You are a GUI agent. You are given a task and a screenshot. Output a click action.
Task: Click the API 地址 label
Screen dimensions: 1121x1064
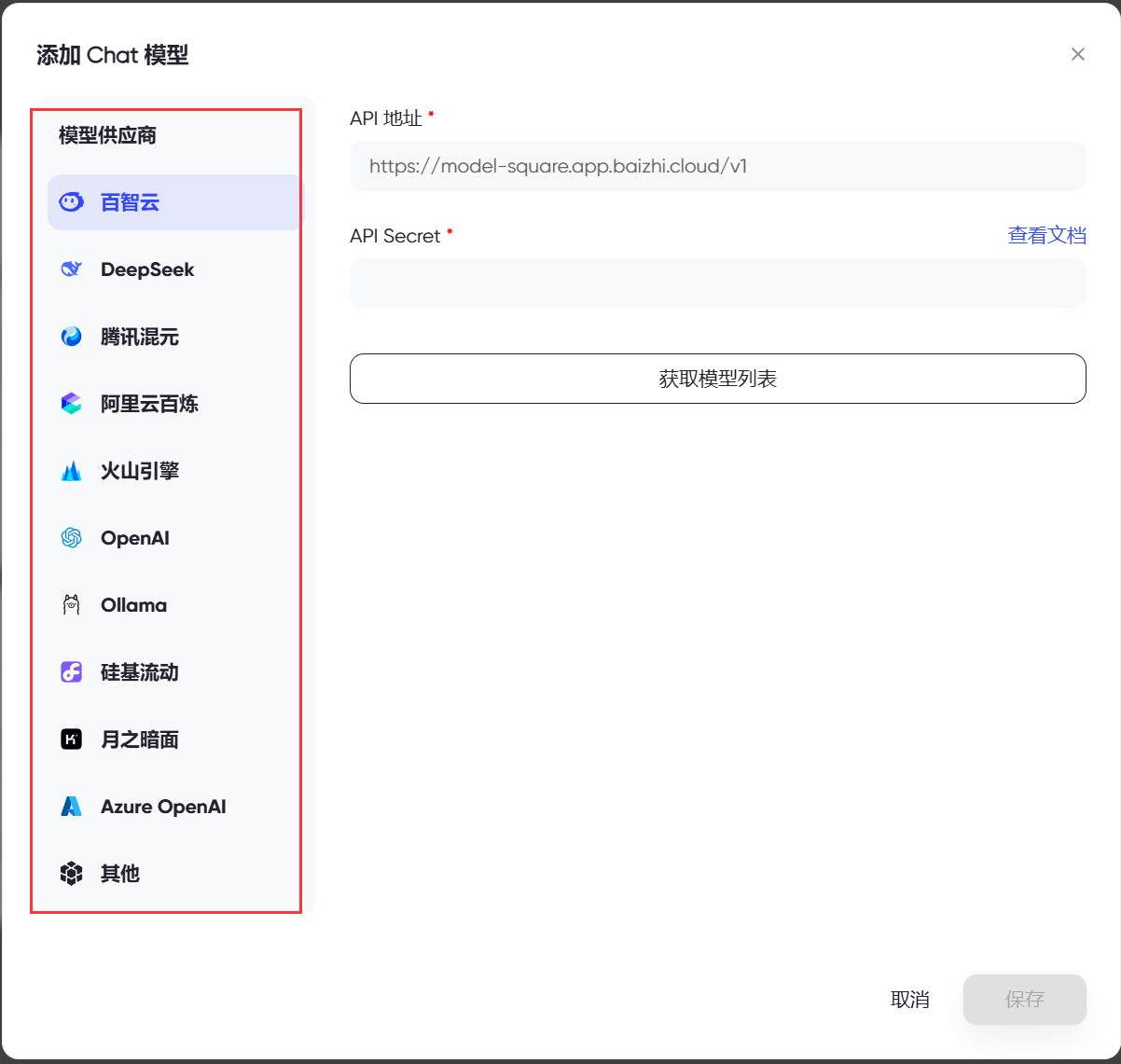386,117
